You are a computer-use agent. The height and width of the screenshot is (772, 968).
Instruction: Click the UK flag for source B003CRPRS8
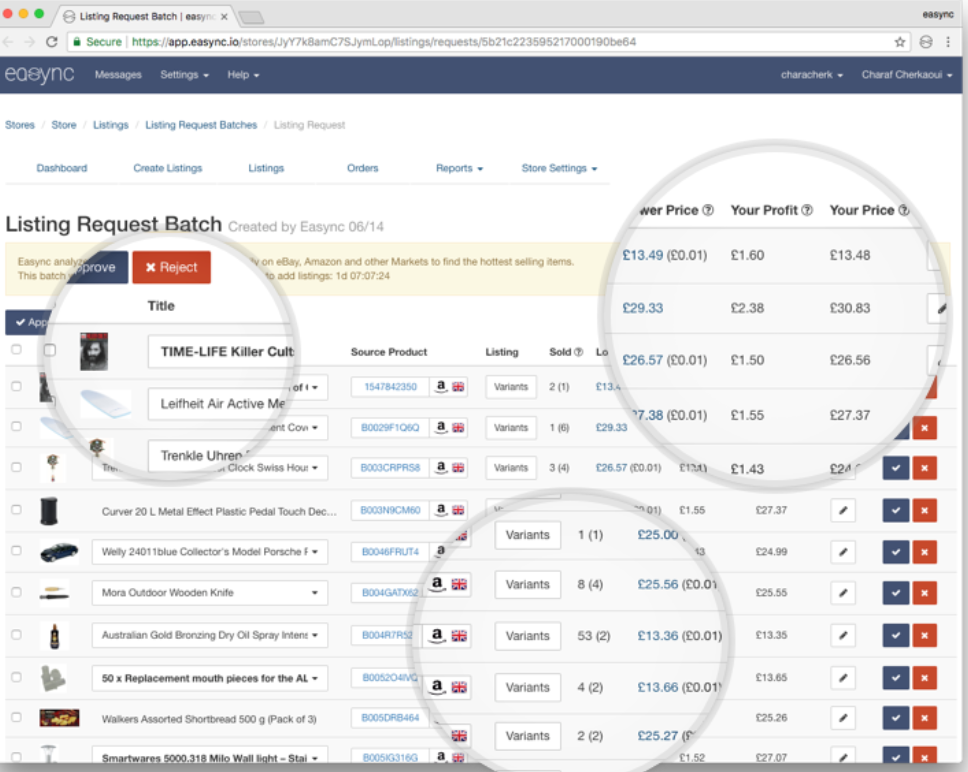458,468
